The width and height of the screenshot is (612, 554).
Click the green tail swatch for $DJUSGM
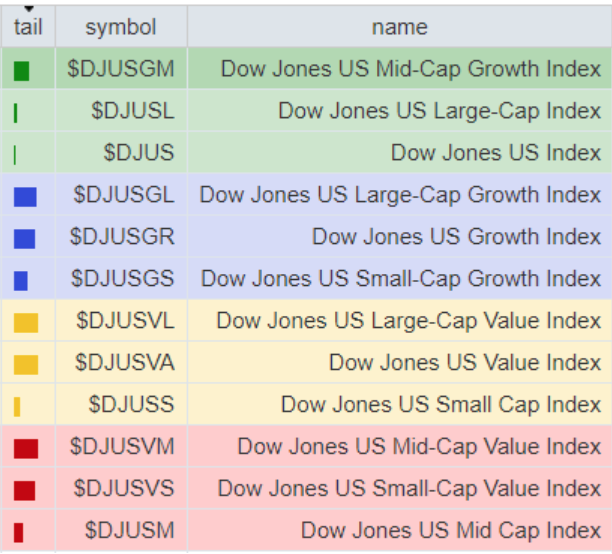tap(22, 71)
